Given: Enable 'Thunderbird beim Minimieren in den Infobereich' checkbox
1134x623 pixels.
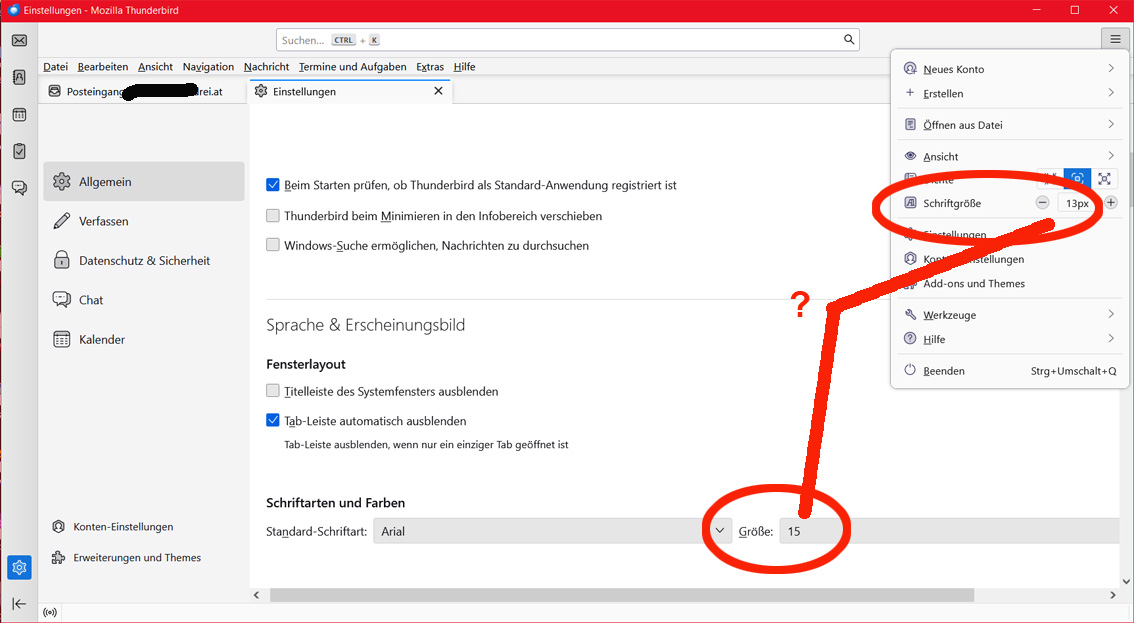Looking at the screenshot, I should (x=273, y=216).
